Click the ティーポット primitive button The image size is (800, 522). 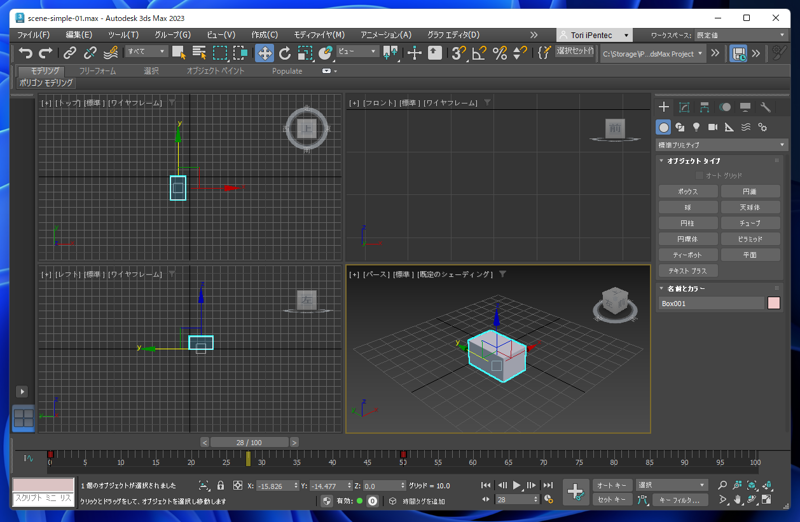688,255
